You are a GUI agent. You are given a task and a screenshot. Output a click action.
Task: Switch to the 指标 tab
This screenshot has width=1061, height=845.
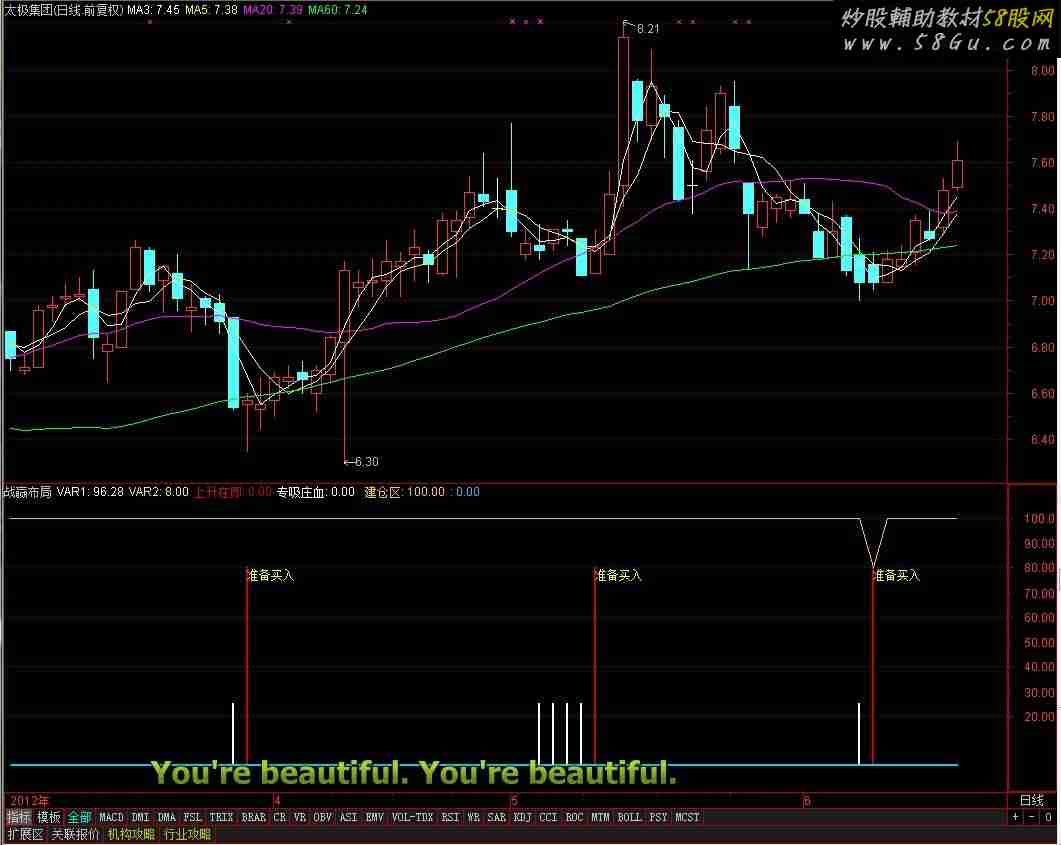pos(19,817)
